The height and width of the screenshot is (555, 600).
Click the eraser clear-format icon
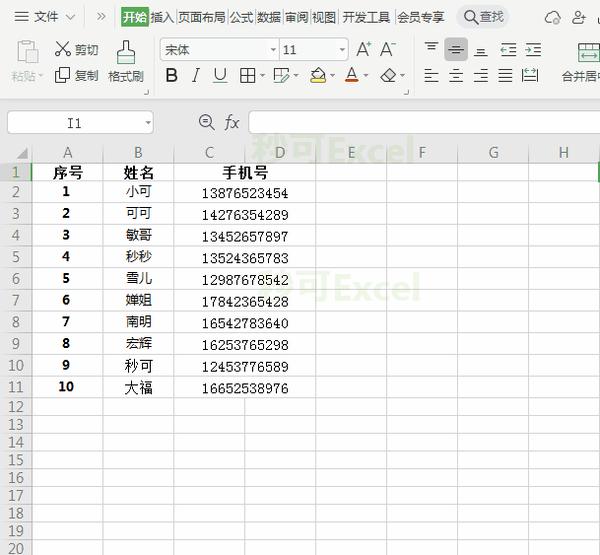click(388, 75)
